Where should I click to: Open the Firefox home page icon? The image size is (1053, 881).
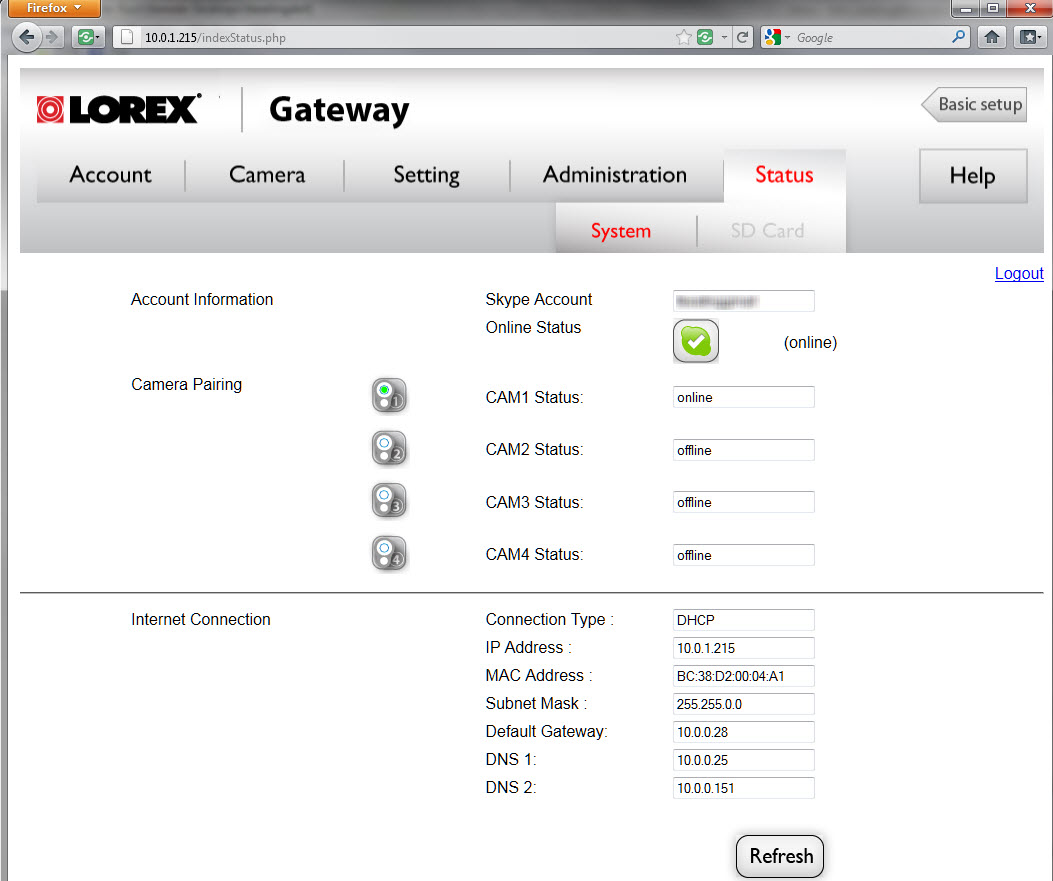(991, 38)
